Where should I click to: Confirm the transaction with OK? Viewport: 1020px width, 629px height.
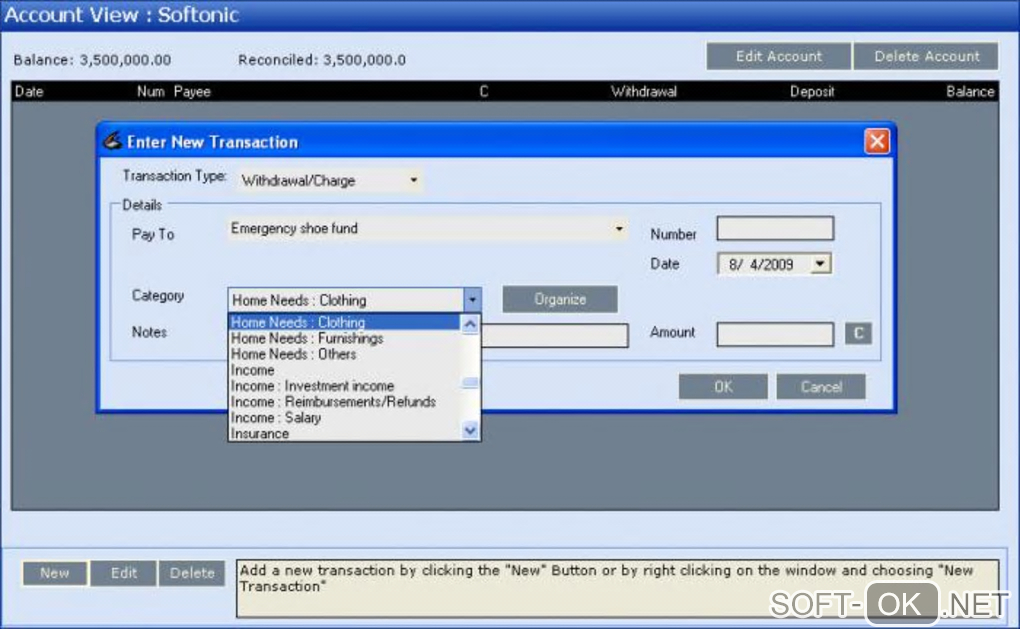coord(723,386)
